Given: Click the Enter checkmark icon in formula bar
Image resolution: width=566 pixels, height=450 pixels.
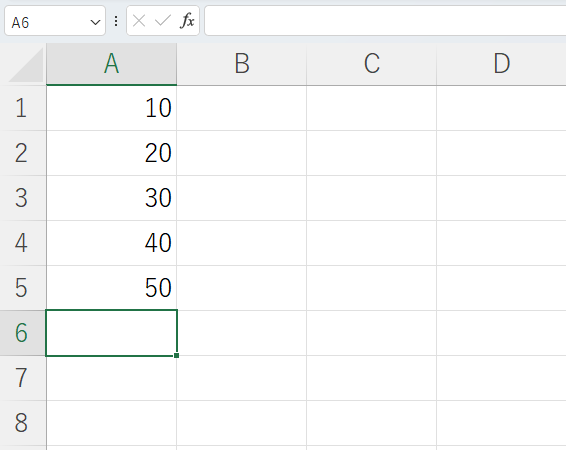Looking at the screenshot, I should point(162,21).
